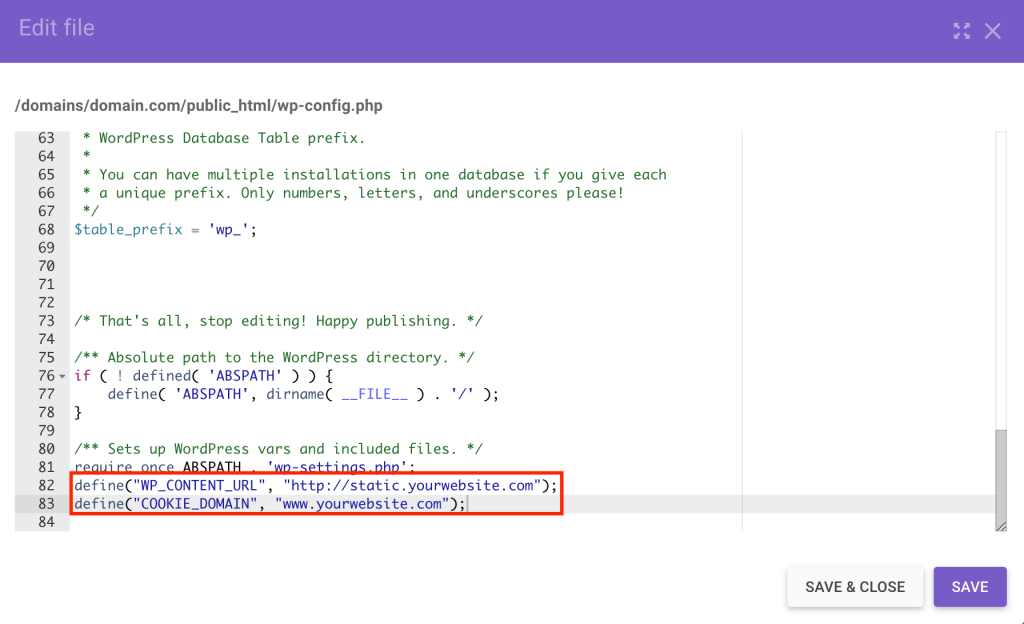
Task: Place cursor in the WP_CONTENT_URL define line
Action: pyautogui.click(x=300, y=485)
